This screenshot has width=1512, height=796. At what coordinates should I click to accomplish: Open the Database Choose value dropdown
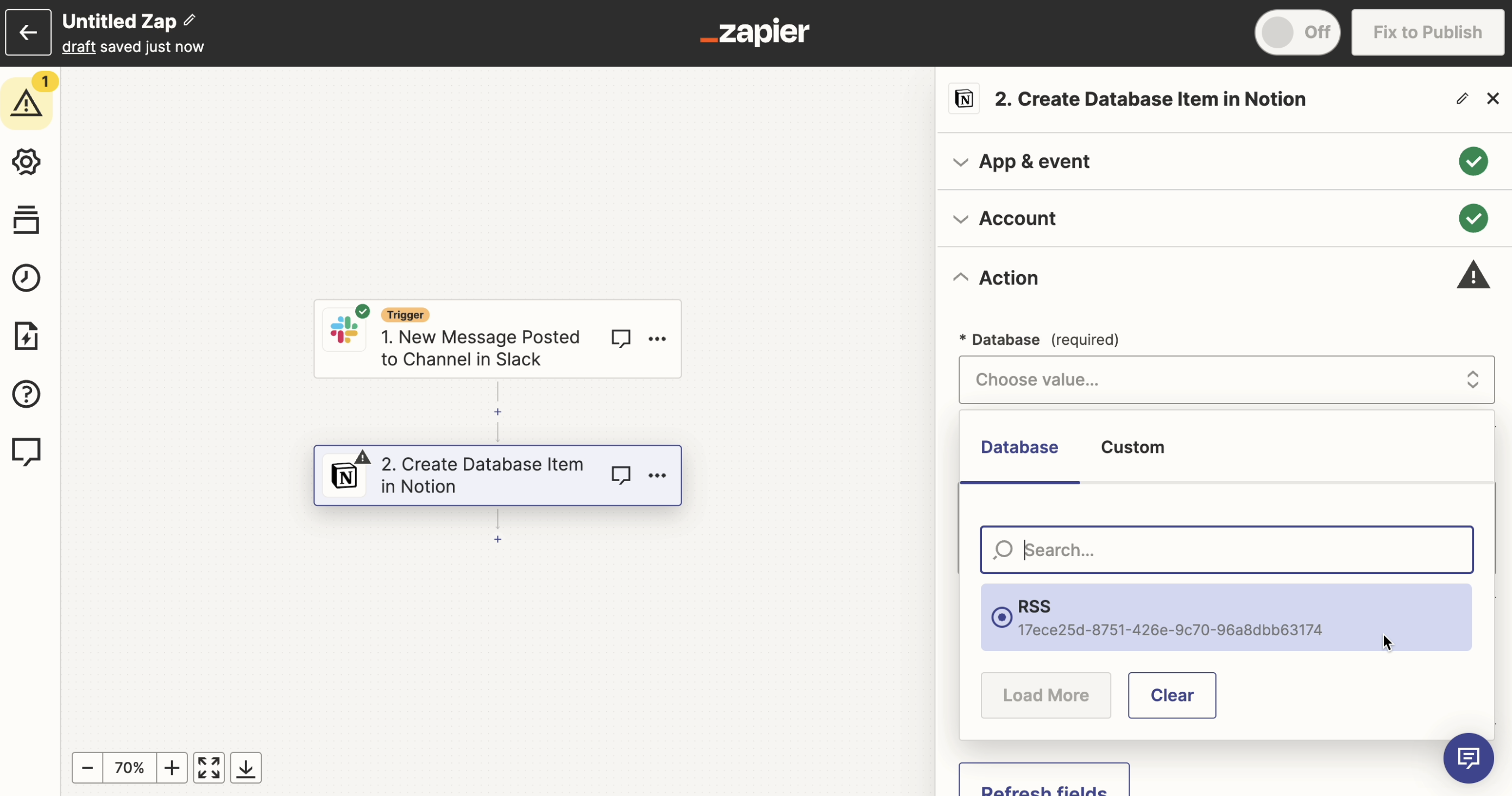coord(1226,380)
